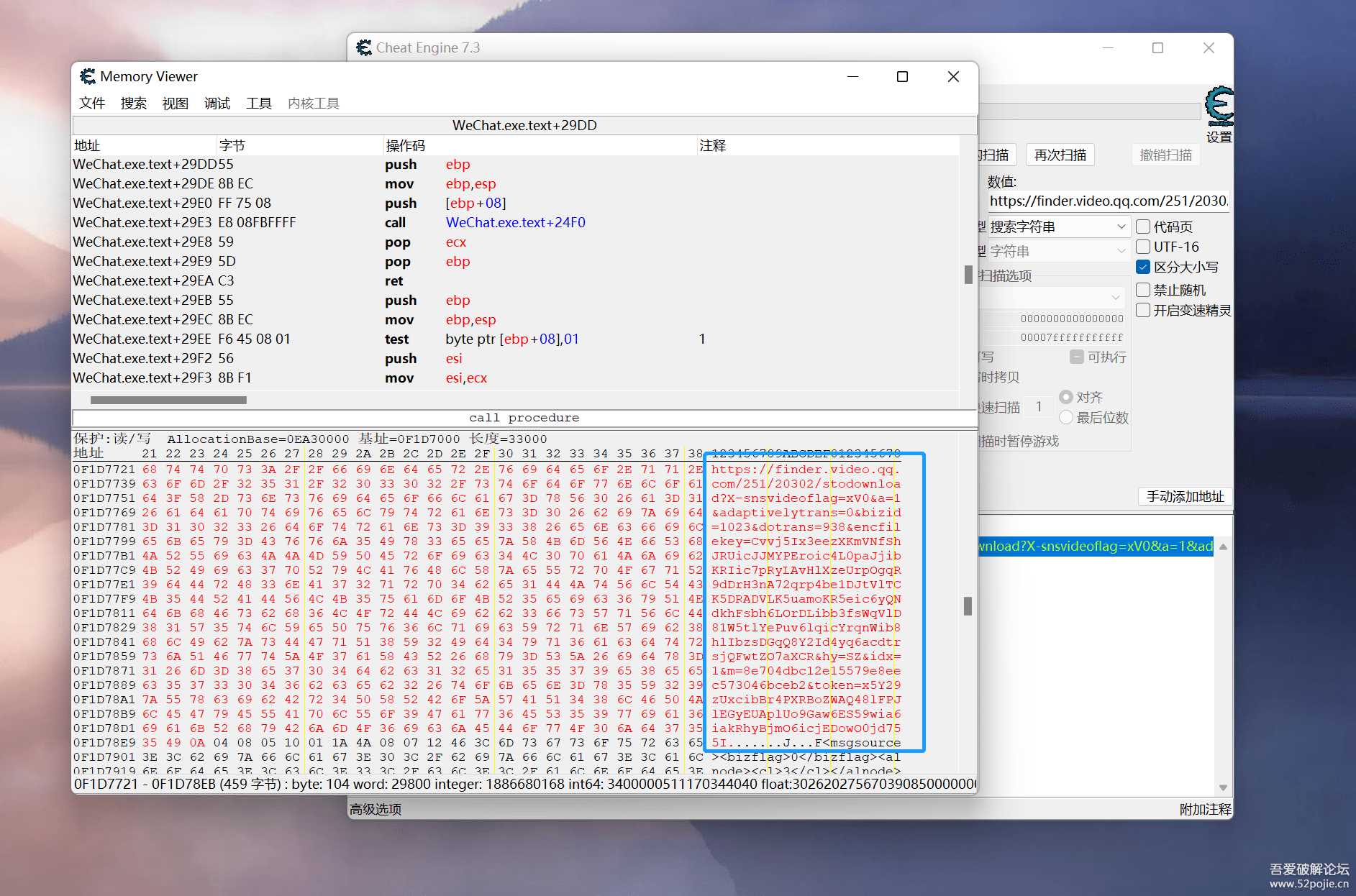This screenshot has height=896, width=1356.
Task: Uncheck the 区分大小写 case-sensitive option
Action: click(1143, 267)
